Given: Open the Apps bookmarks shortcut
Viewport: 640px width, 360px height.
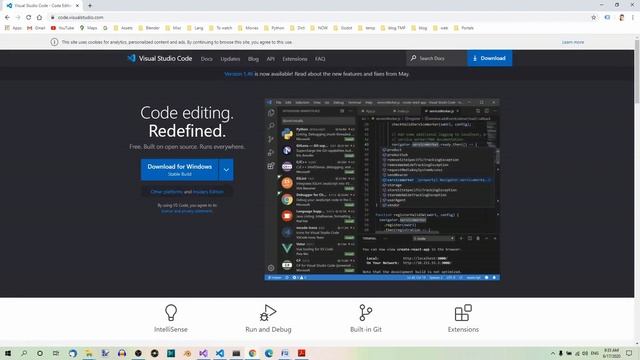Looking at the screenshot, I should [13, 28].
